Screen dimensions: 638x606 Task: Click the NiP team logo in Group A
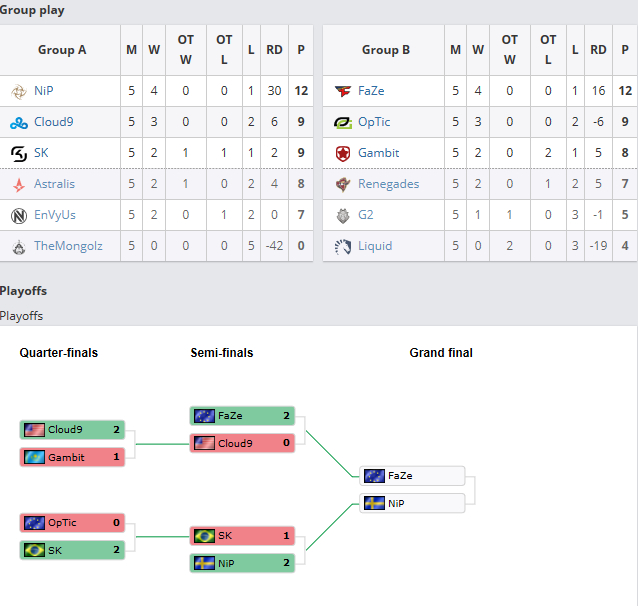18,91
